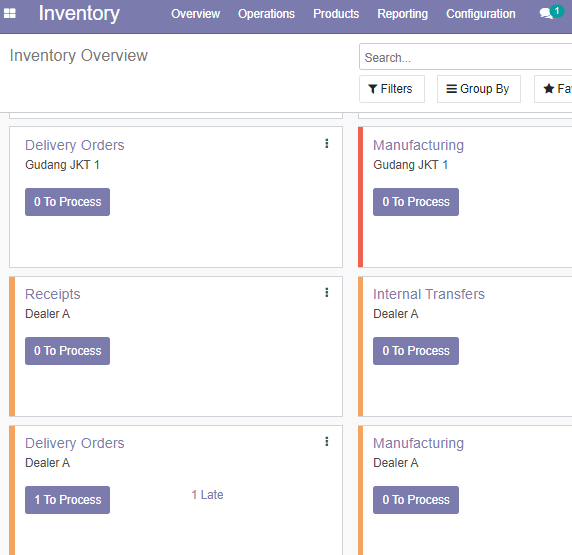Click 0 To Process on Manufacturing Gudang JKT 1

click(x=416, y=202)
